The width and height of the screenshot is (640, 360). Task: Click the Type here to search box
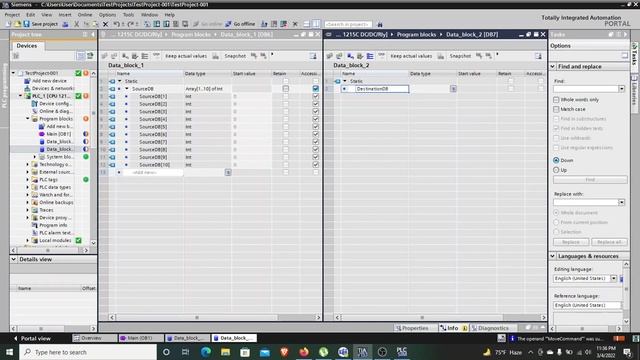pyautogui.click(x=88, y=352)
